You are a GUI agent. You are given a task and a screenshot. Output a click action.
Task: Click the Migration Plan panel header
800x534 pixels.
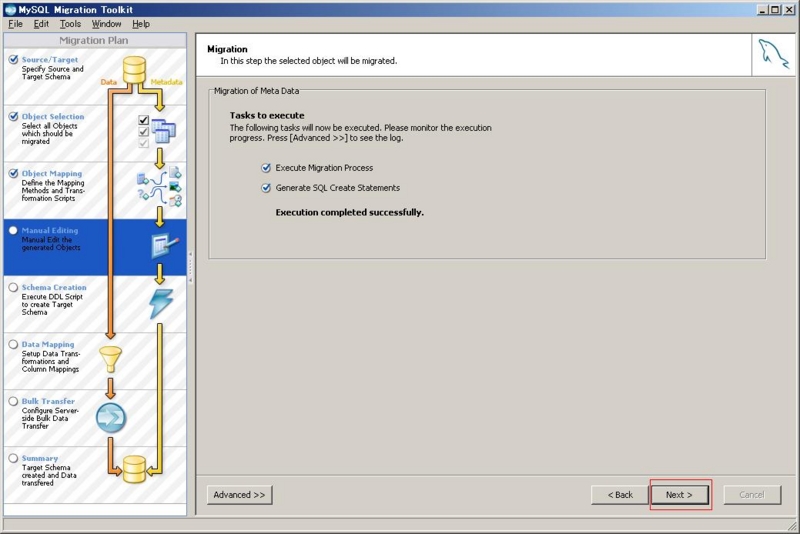coord(94,40)
